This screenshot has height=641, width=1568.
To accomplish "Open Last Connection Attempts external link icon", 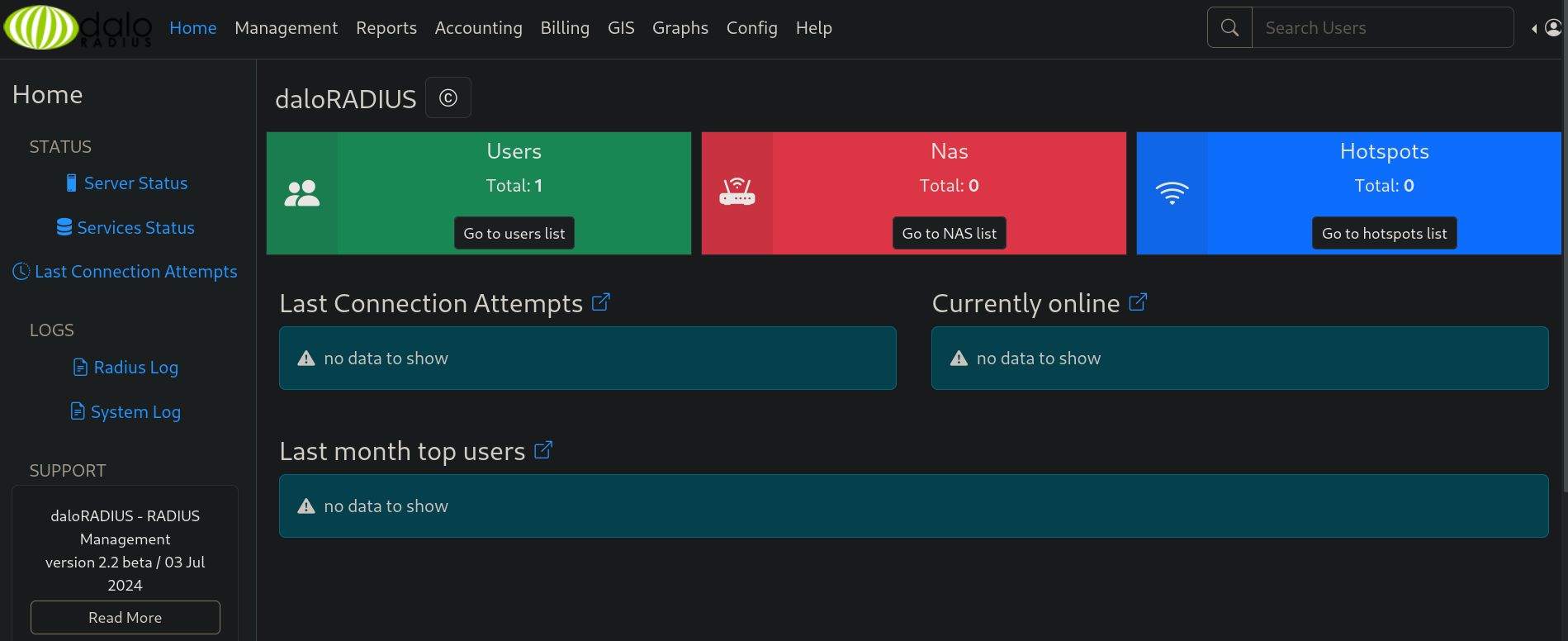I will [x=601, y=302].
